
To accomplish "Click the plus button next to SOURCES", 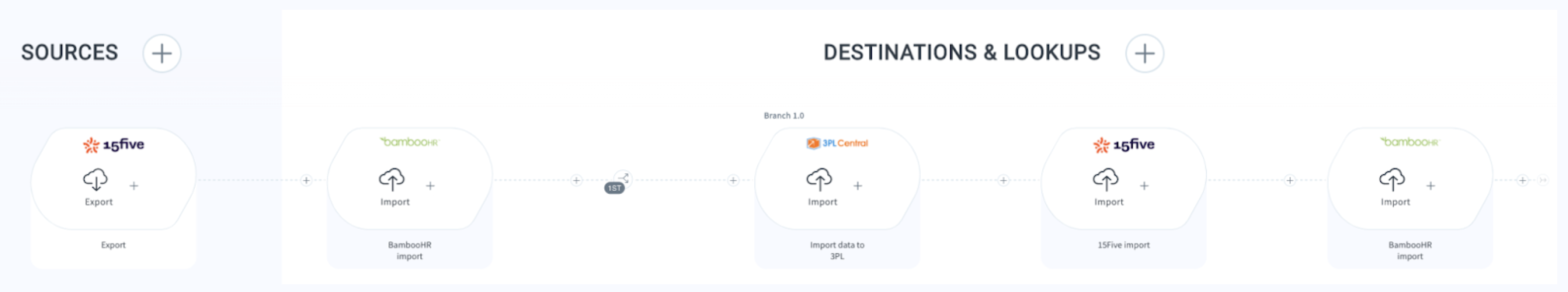I will pyautogui.click(x=162, y=54).
